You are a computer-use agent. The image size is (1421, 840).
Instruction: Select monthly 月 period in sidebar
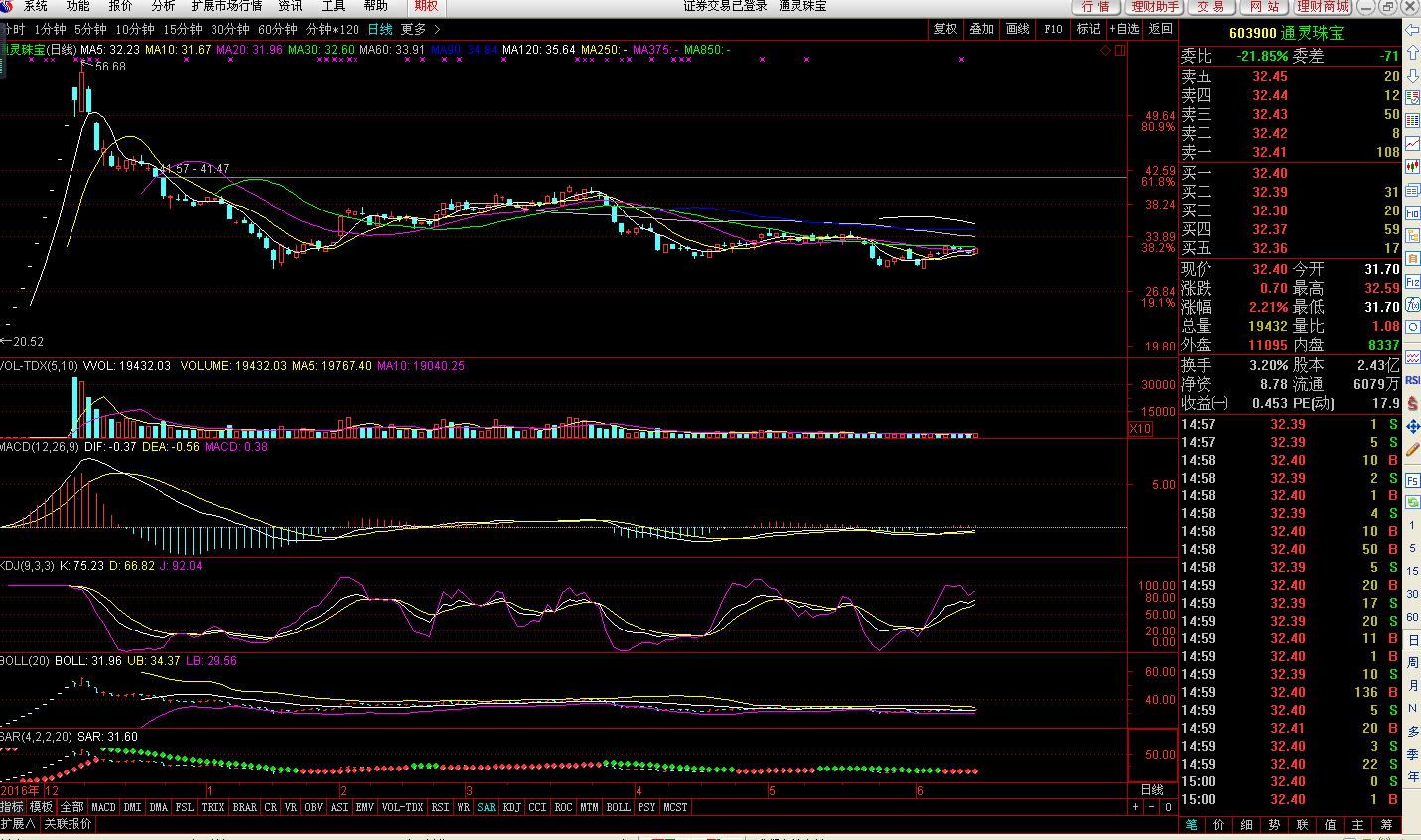pyautogui.click(x=1412, y=684)
